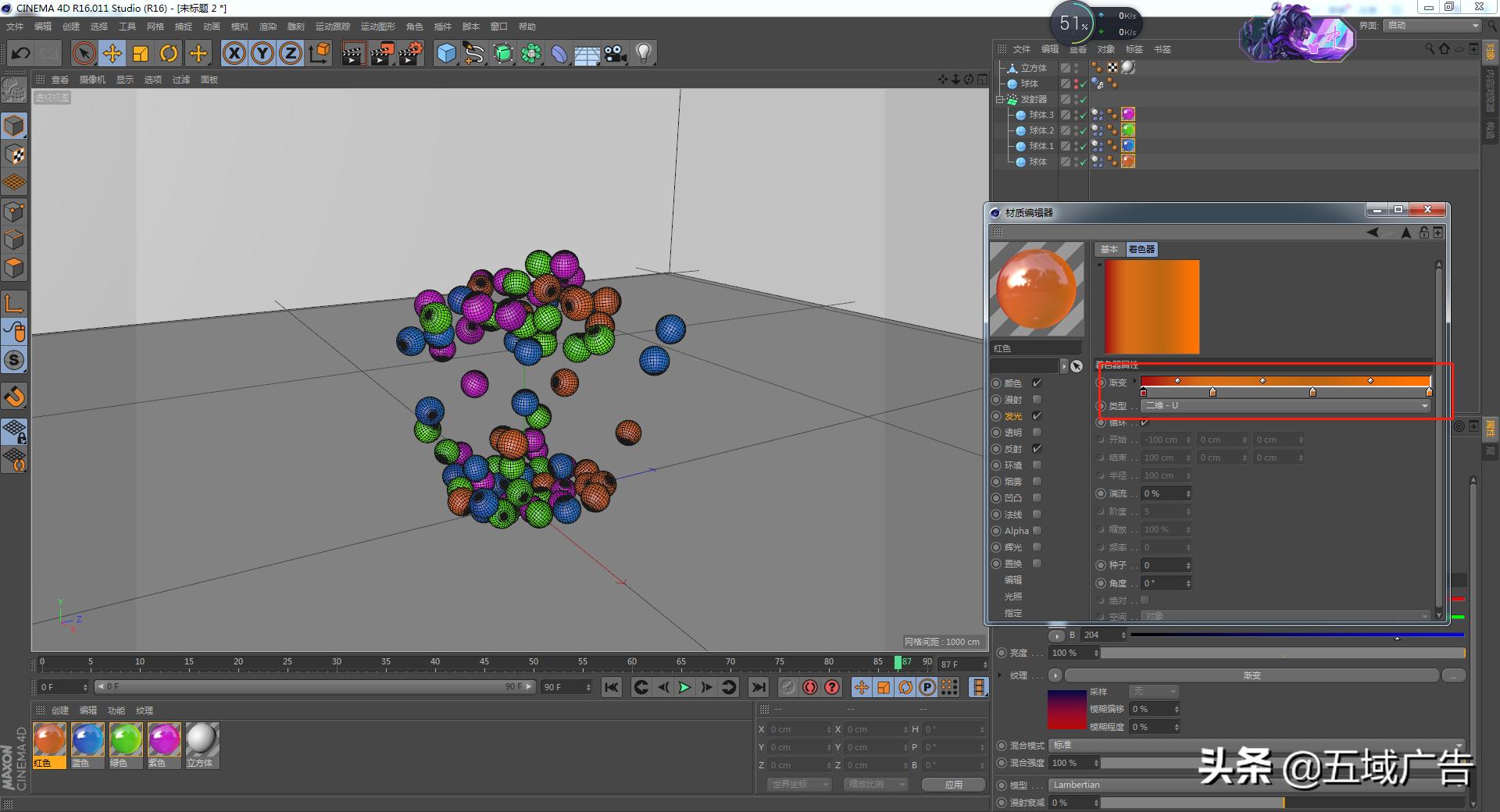1500x812 pixels.
Task: Enable the 透明 channel checkbox
Action: (1037, 433)
